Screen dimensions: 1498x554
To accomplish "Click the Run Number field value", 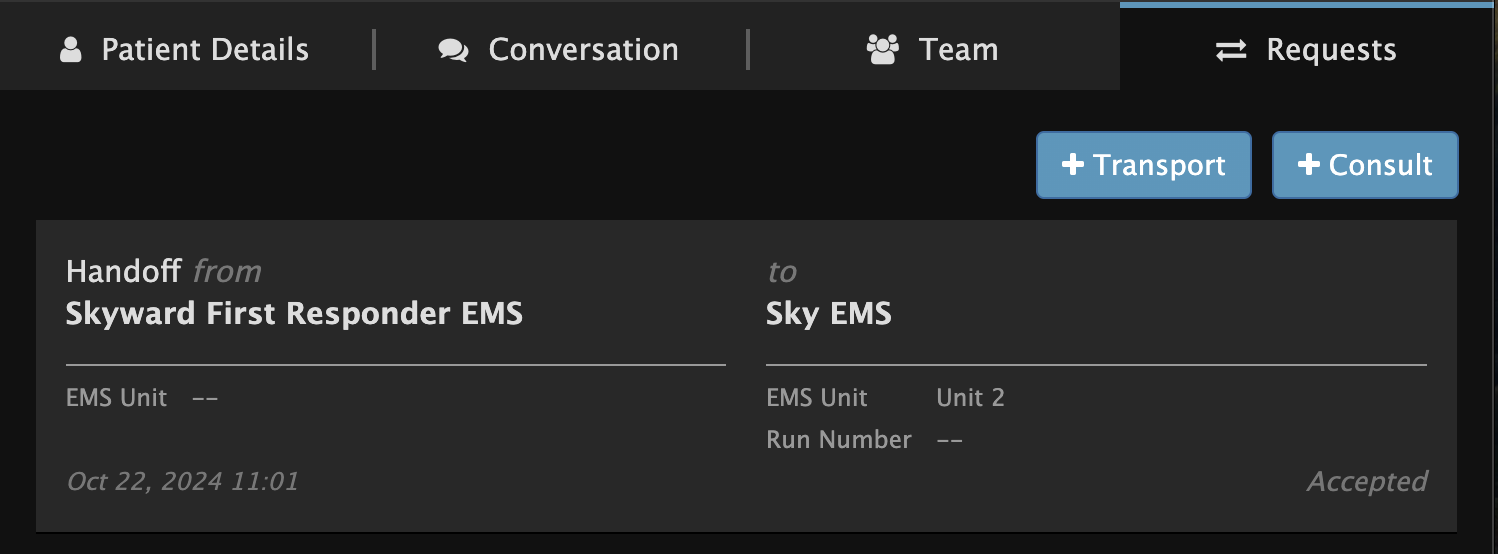I will (x=950, y=440).
